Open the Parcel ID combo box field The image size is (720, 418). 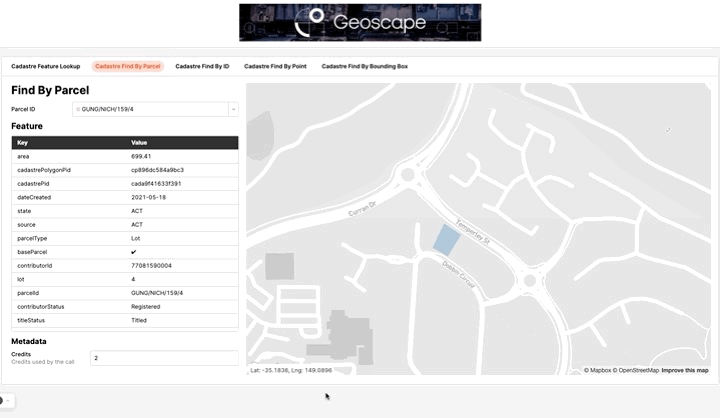[x=150, y=108]
